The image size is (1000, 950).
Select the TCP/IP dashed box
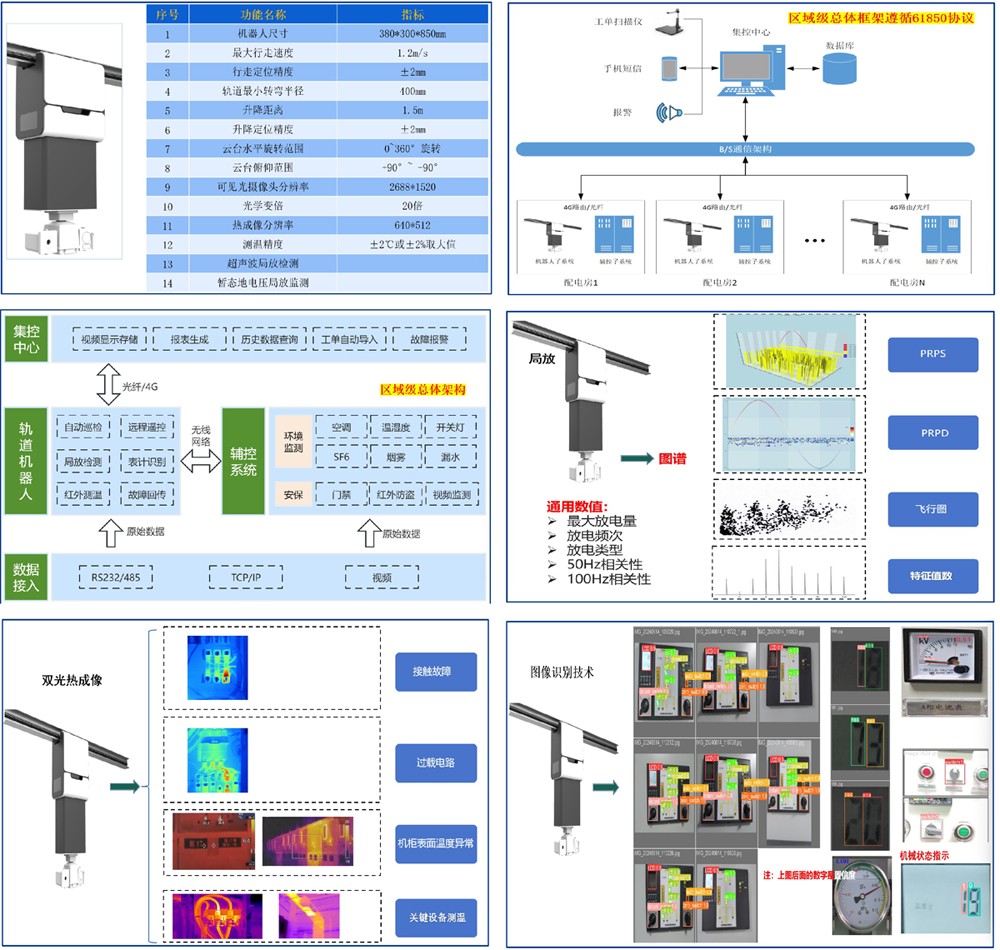(x=245, y=577)
